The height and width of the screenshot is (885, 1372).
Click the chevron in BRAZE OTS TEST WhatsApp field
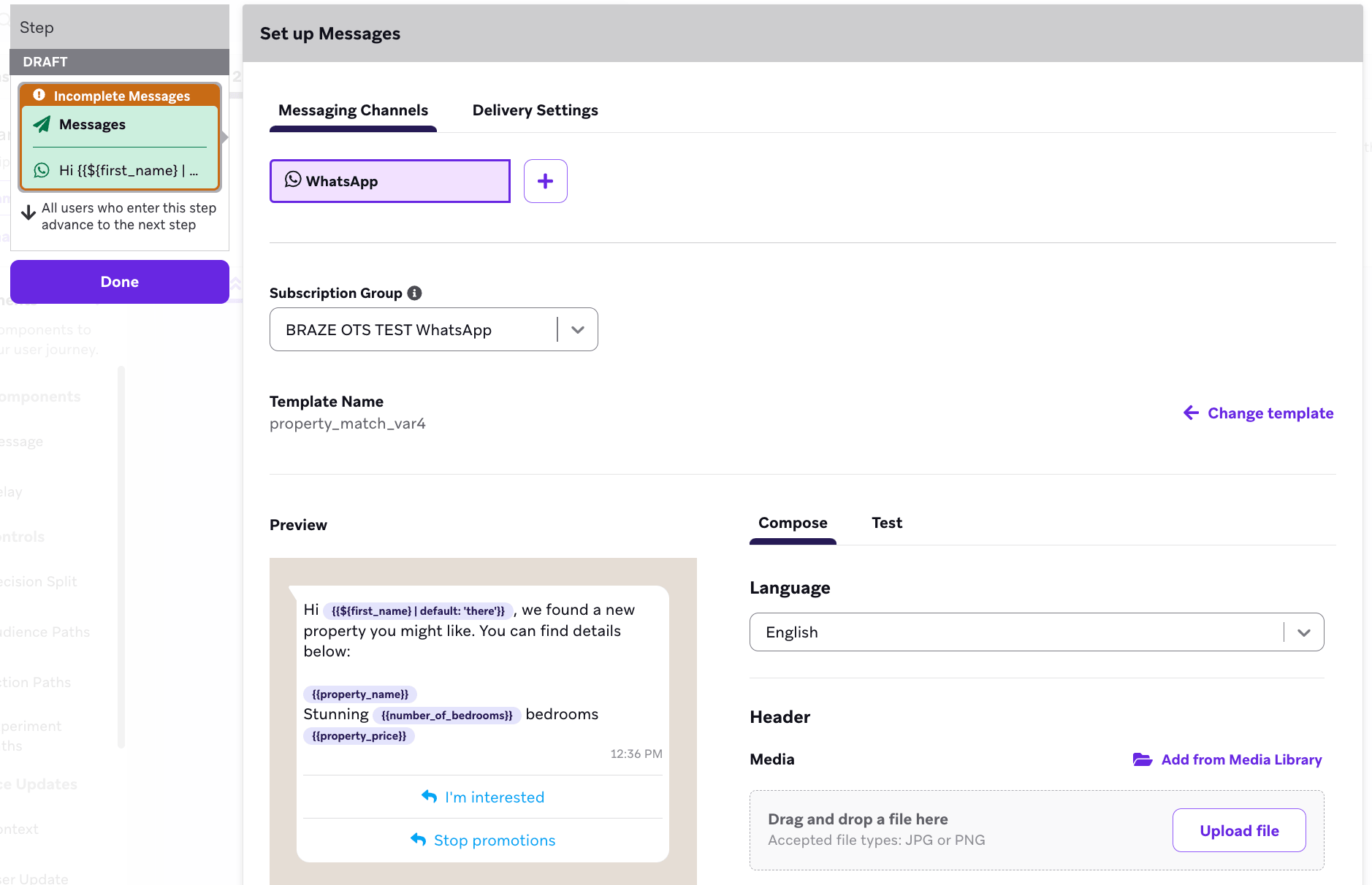pos(578,329)
